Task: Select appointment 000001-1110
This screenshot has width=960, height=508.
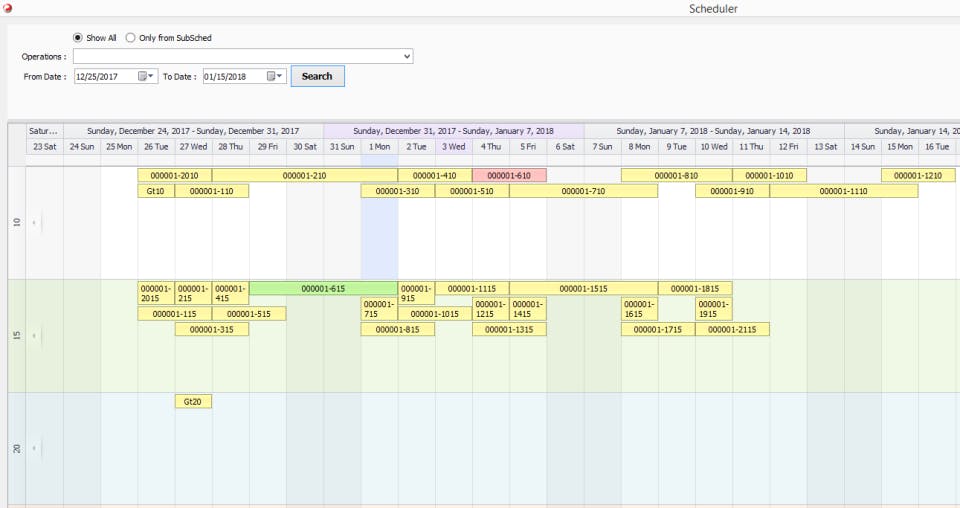Action: (x=844, y=191)
